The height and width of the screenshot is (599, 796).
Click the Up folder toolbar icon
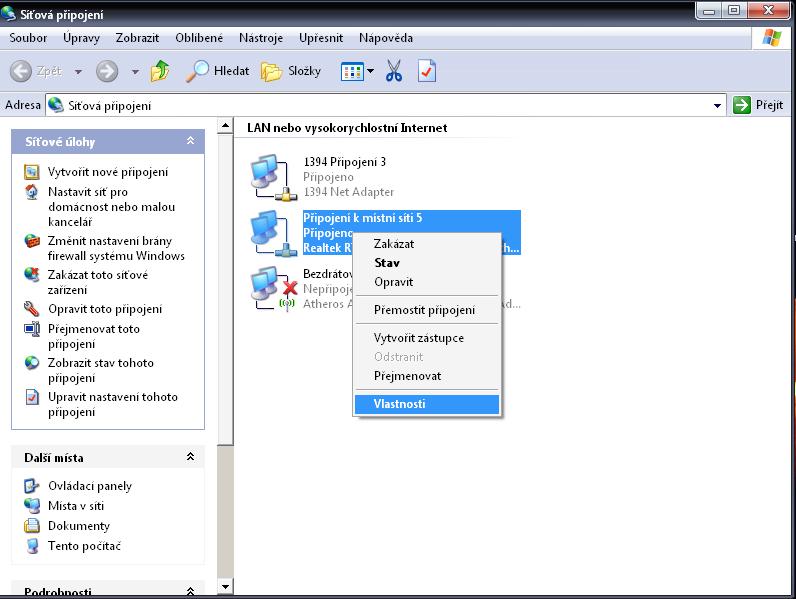coord(160,71)
